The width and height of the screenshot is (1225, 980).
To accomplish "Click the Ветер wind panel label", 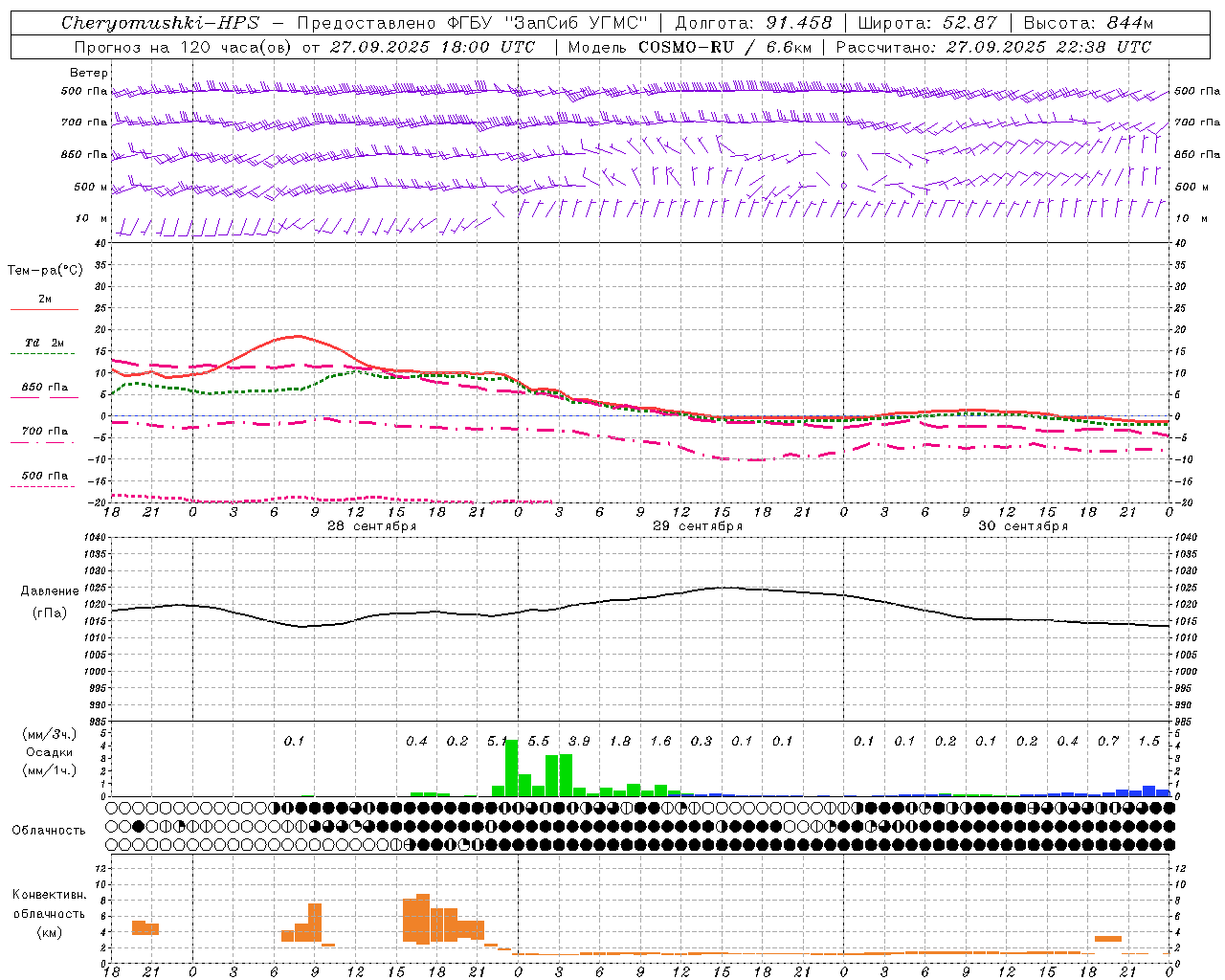I will pos(89,73).
